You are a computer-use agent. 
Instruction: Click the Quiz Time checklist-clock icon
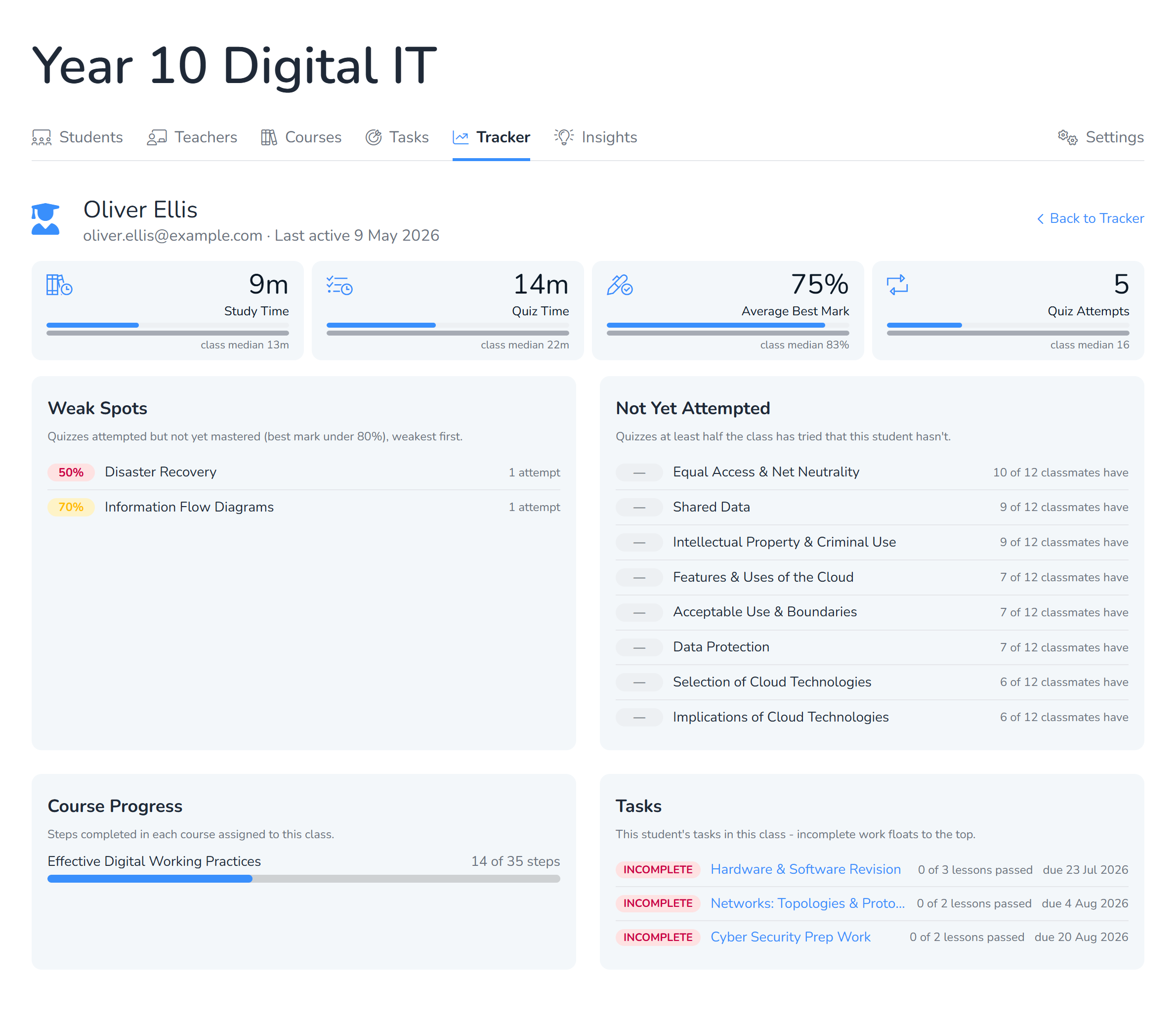(339, 285)
